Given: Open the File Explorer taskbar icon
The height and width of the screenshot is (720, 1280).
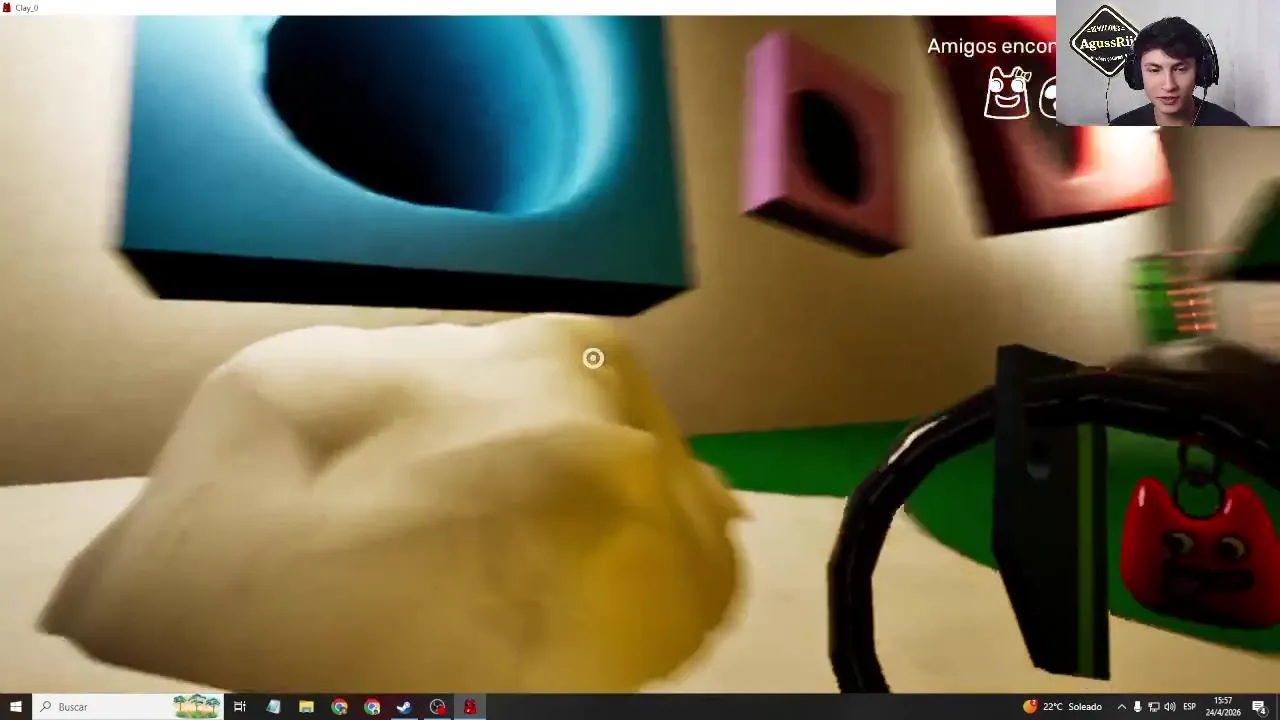Looking at the screenshot, I should 306,707.
